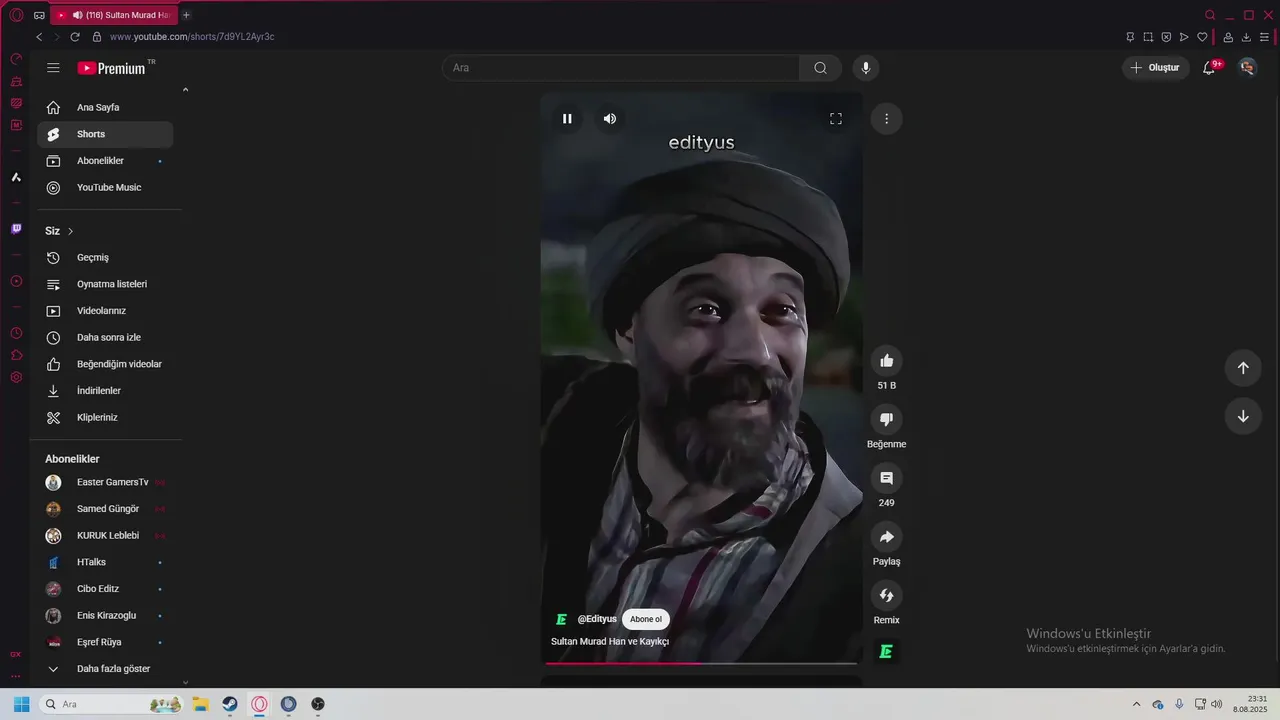Mute the Short using the speaker icon
Screen dimensions: 1280x720
tap(610, 119)
